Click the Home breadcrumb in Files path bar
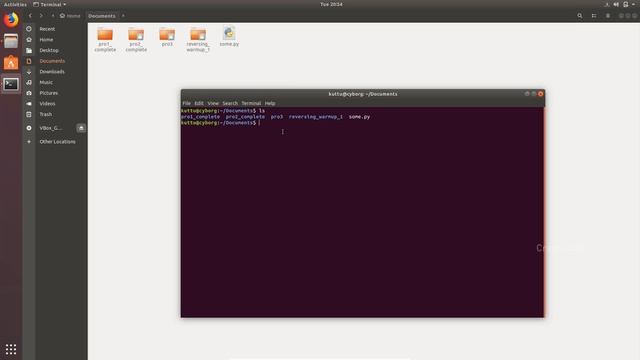Viewport: 640px width, 360px height. pyautogui.click(x=70, y=16)
